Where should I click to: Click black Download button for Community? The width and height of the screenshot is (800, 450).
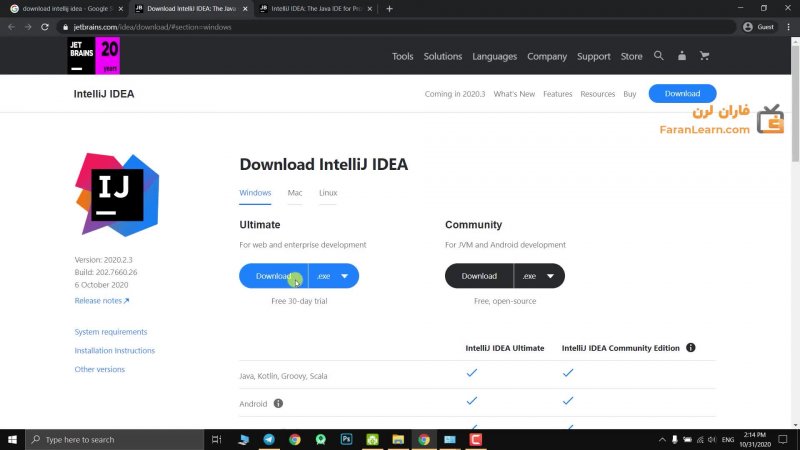point(479,276)
